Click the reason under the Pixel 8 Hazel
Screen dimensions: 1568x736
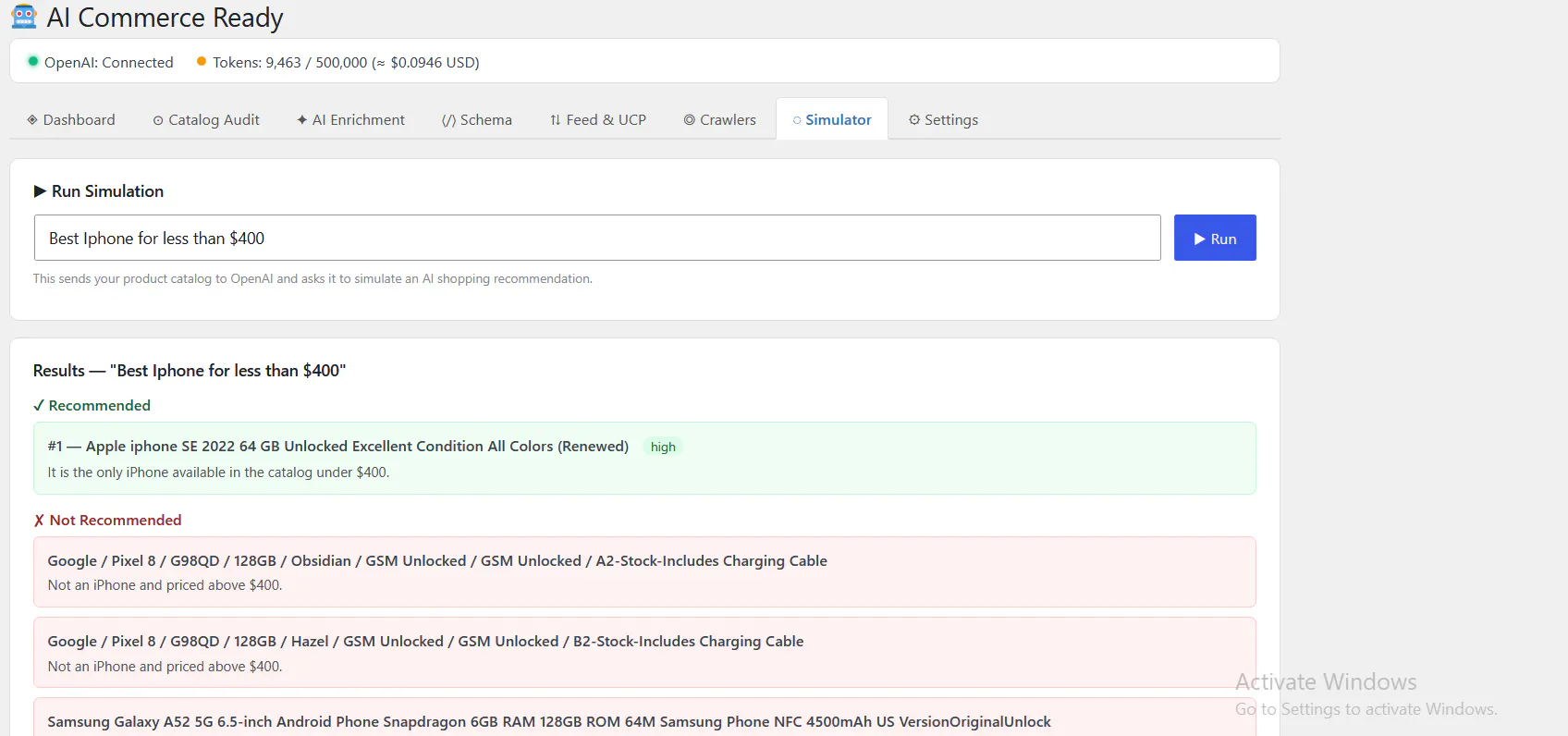tap(165, 667)
